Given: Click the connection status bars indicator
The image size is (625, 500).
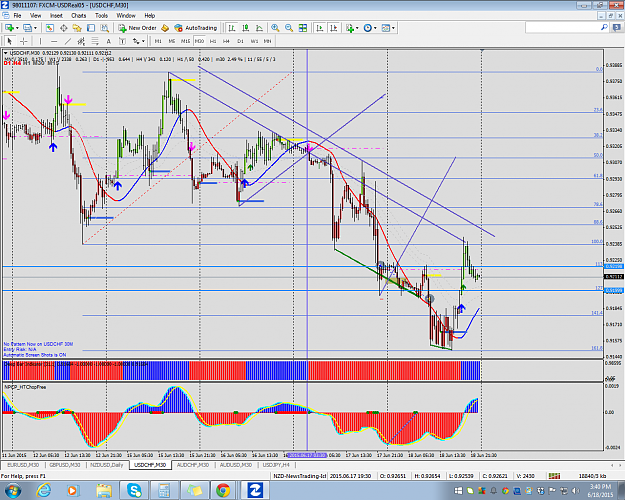Looking at the screenshot, I should tap(554, 476).
